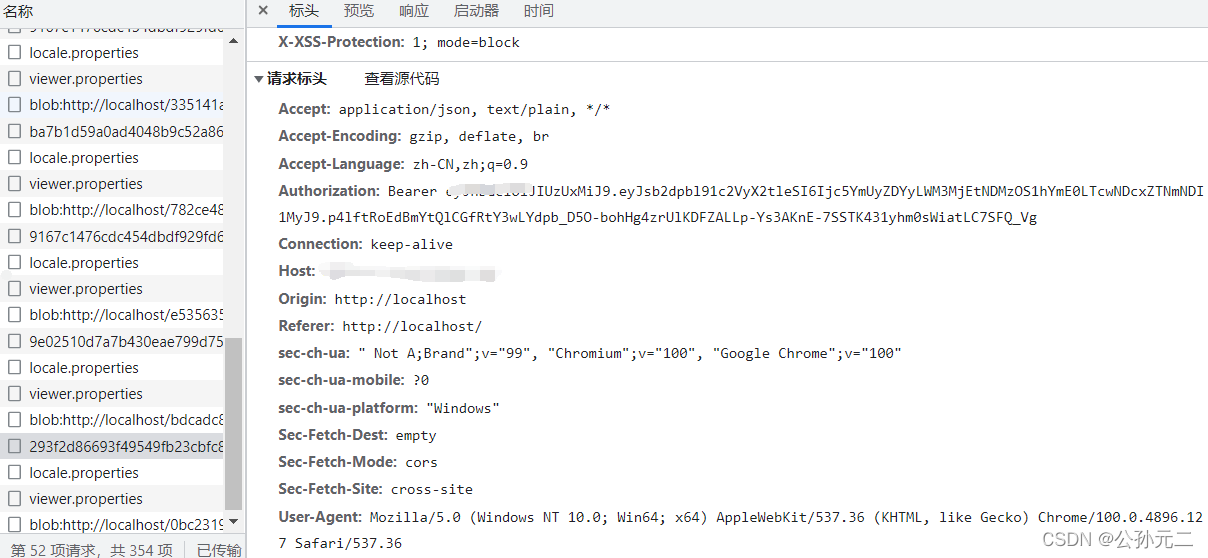Click the file icon of blob:http://localhost/0bc2319
The height and width of the screenshot is (558, 1208).
click(x=15, y=525)
